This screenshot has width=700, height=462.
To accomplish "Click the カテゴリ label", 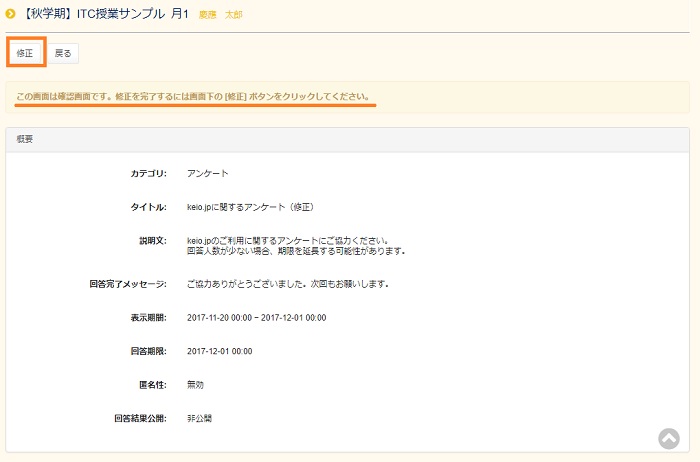I will [148, 174].
